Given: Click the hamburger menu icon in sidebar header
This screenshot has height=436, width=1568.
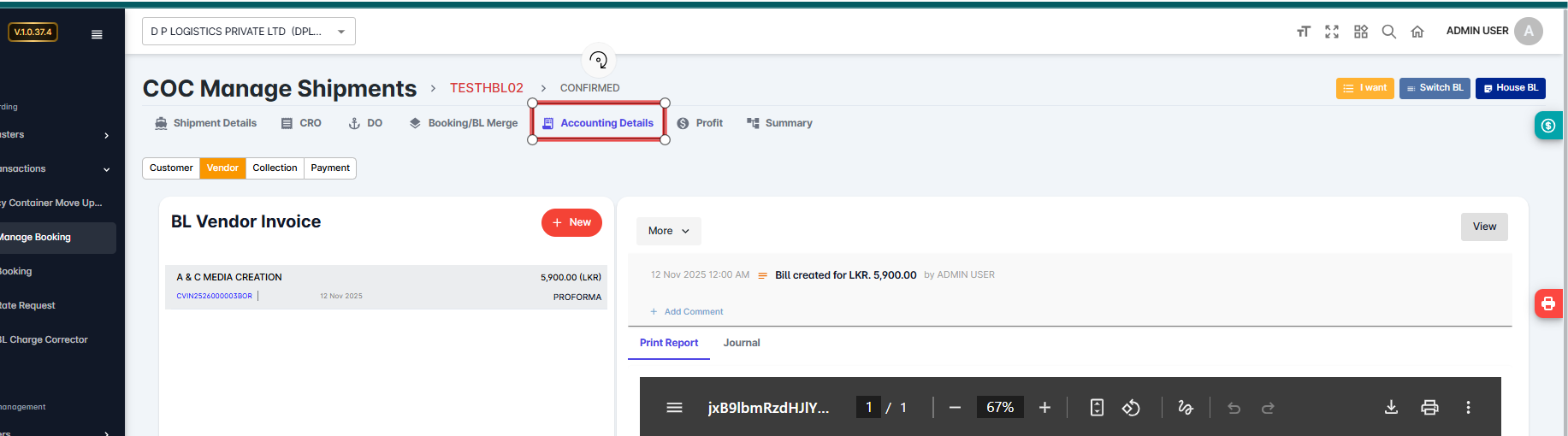Looking at the screenshot, I should coord(97,34).
